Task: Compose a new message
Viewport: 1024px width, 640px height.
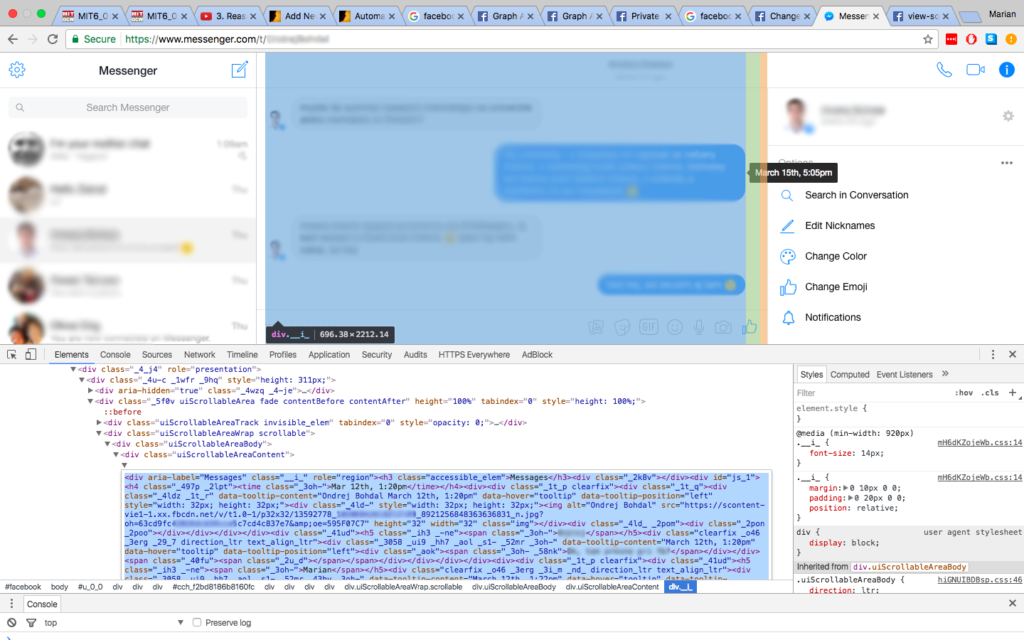Action: point(239,70)
